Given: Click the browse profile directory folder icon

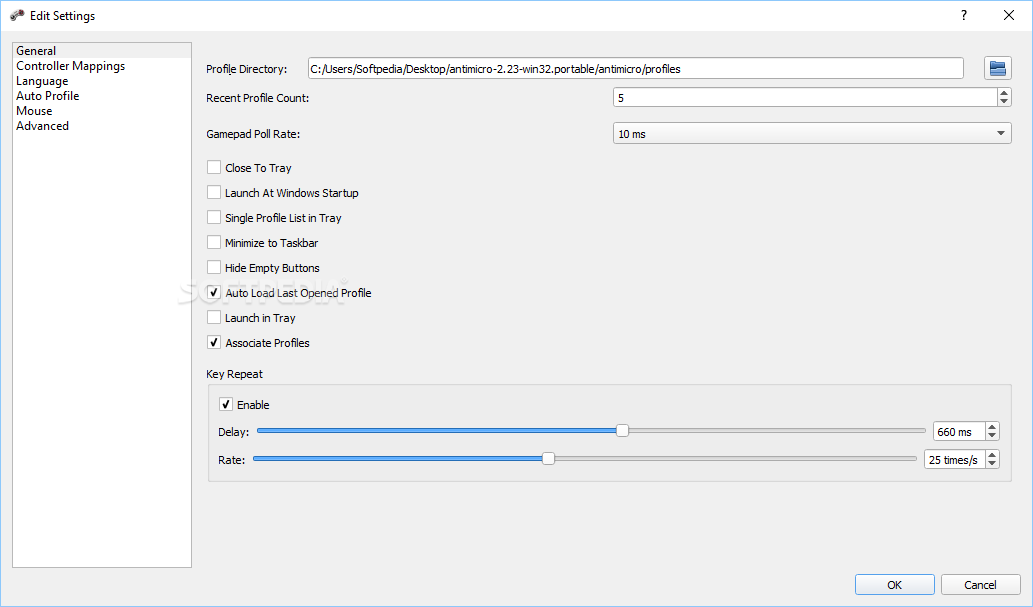Looking at the screenshot, I should (x=998, y=68).
